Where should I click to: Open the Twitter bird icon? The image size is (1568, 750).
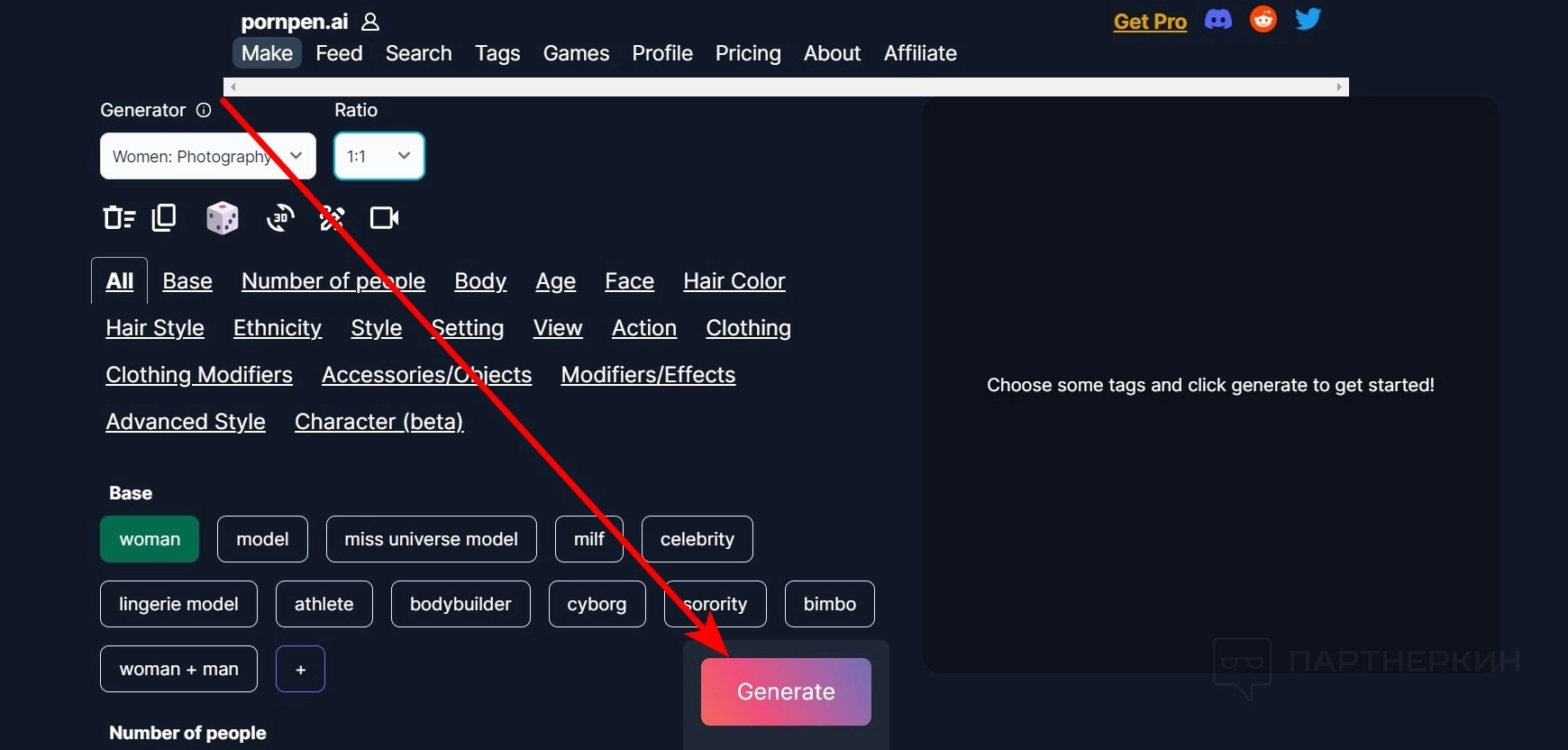pos(1308,20)
